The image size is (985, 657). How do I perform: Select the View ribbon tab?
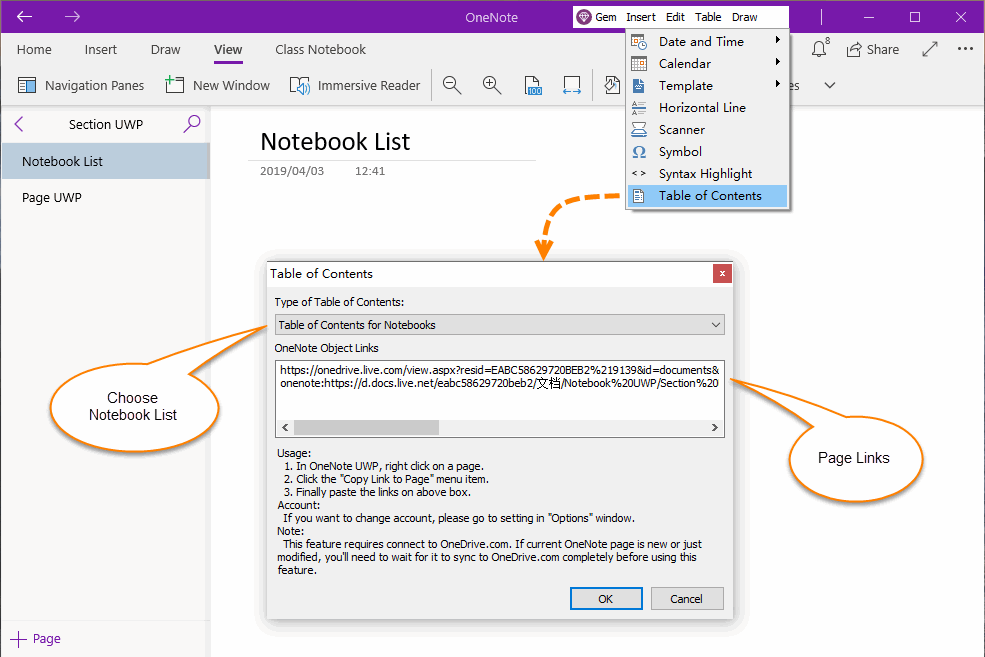coord(228,50)
